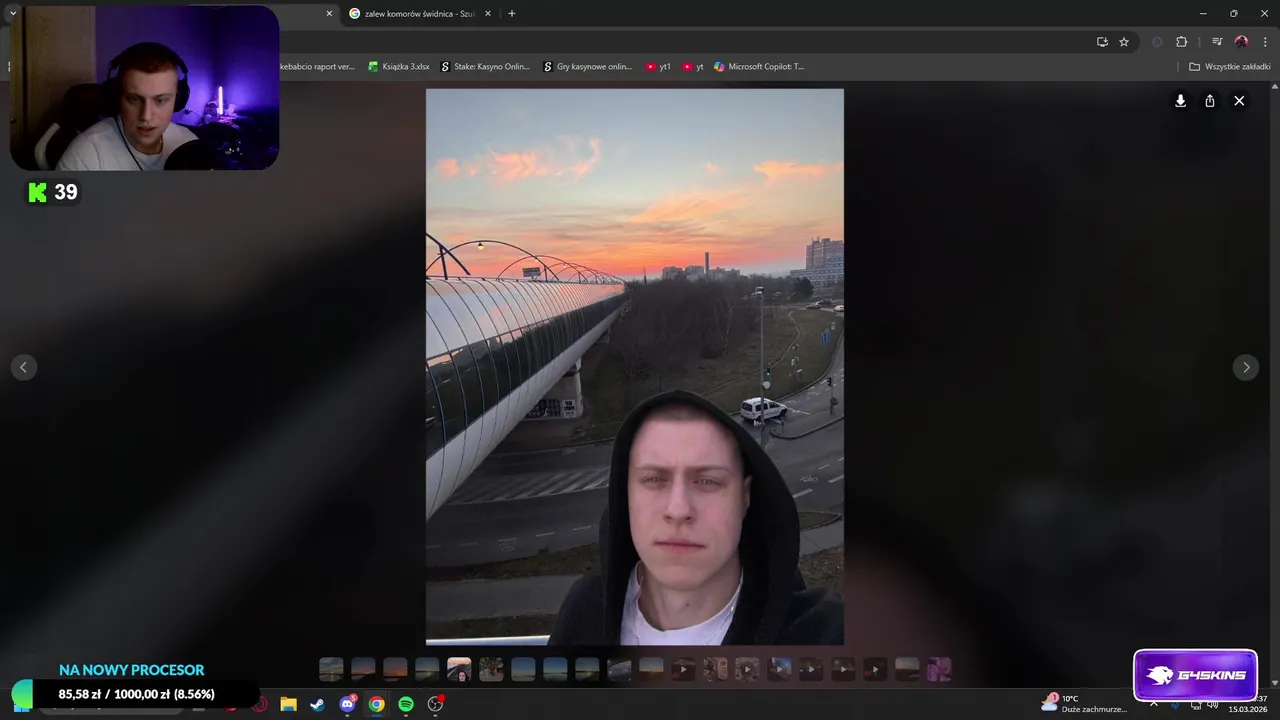The width and height of the screenshot is (1280, 720).
Task: Bookmark this page with the star
Action: click(x=1124, y=42)
